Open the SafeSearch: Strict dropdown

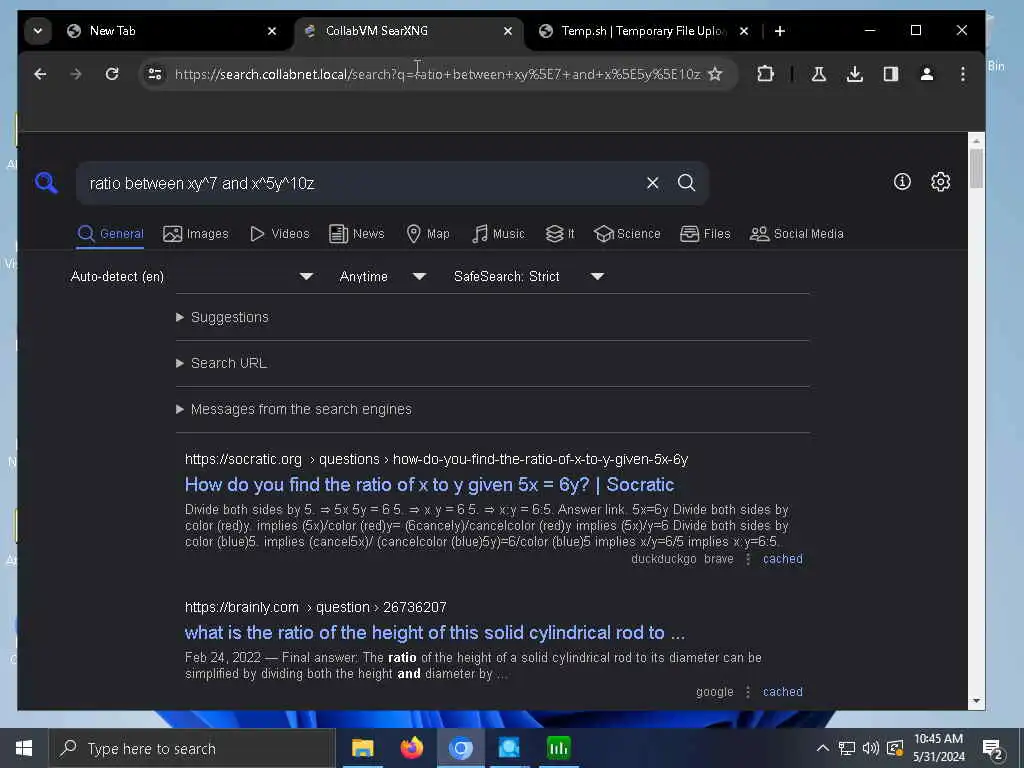[x=528, y=277]
